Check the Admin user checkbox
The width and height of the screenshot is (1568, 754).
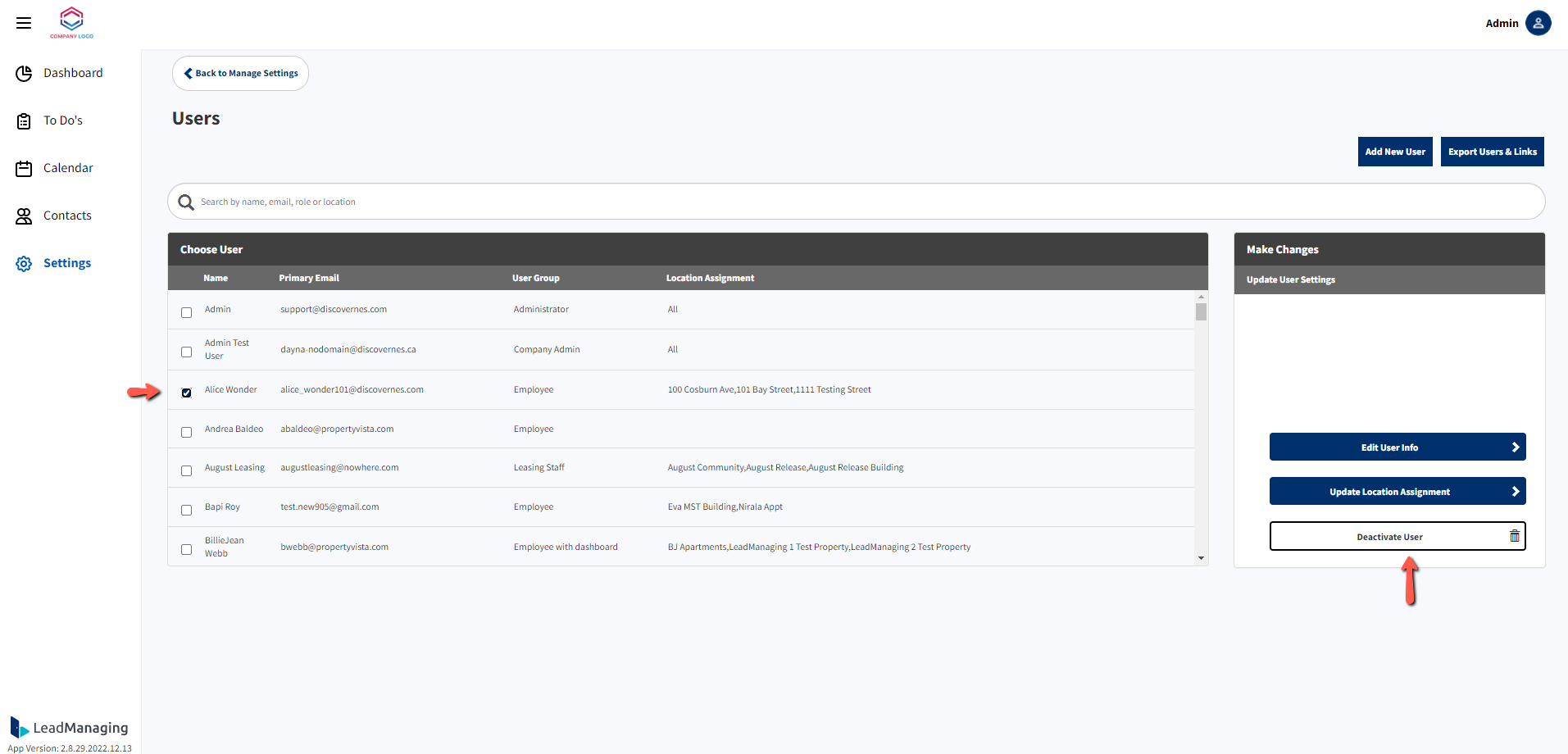click(x=186, y=312)
